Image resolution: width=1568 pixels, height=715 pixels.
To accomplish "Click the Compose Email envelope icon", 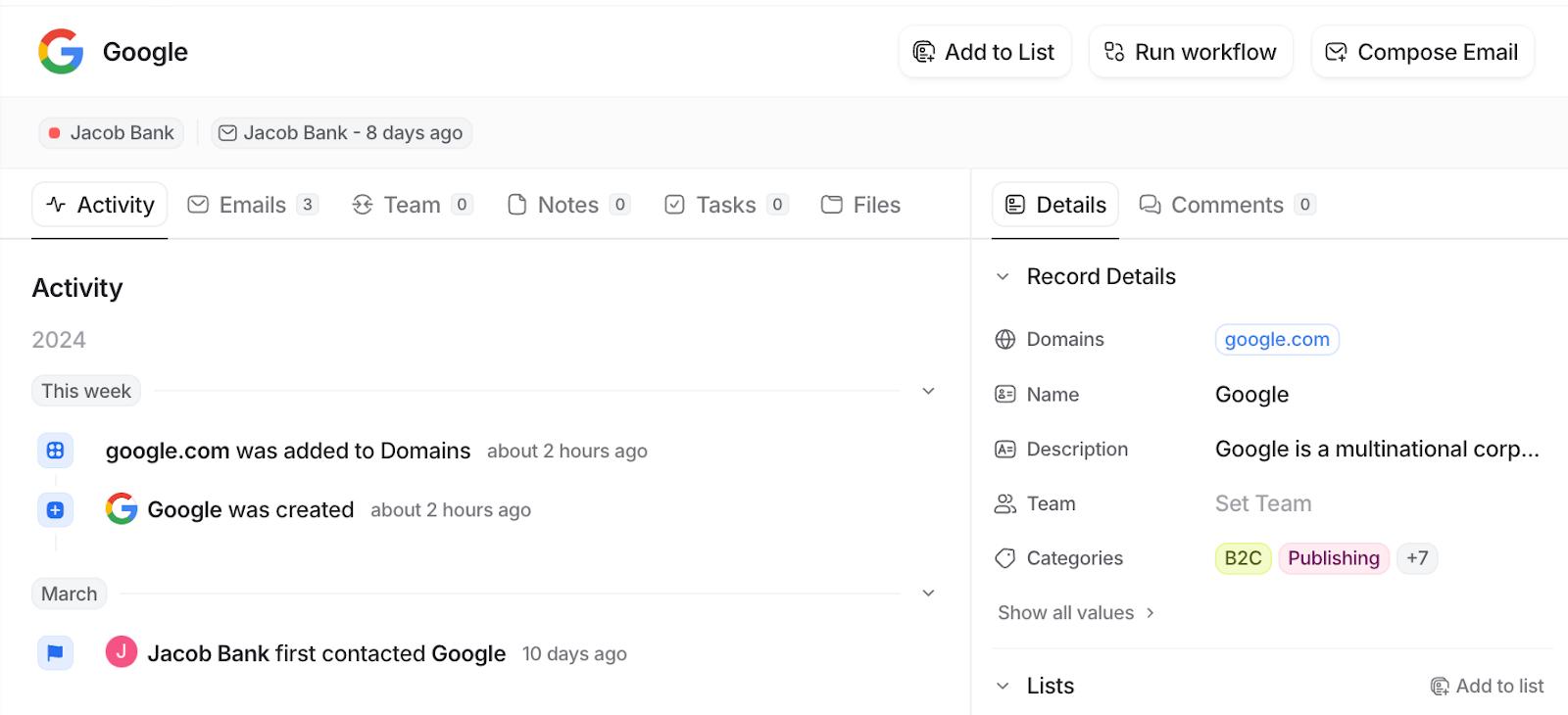I will [1336, 52].
